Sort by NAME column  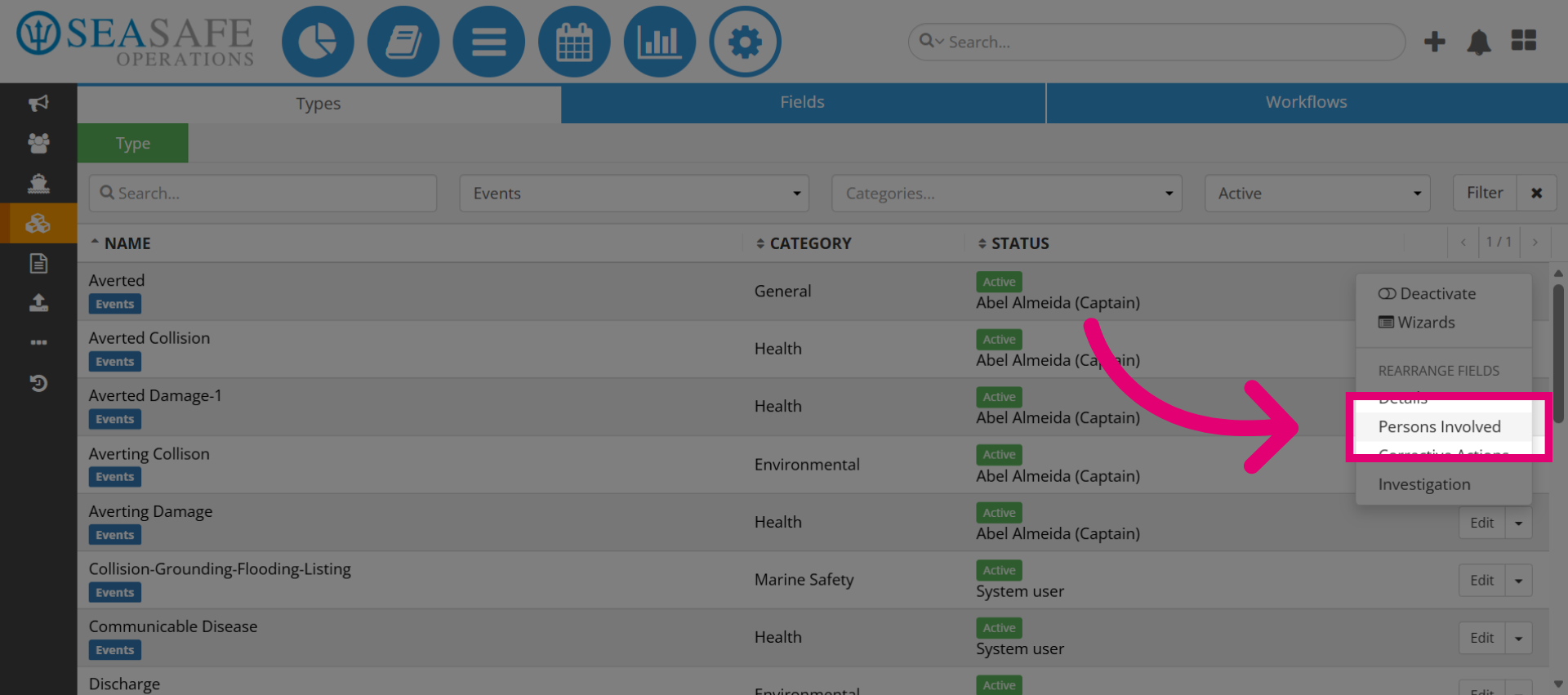click(121, 243)
